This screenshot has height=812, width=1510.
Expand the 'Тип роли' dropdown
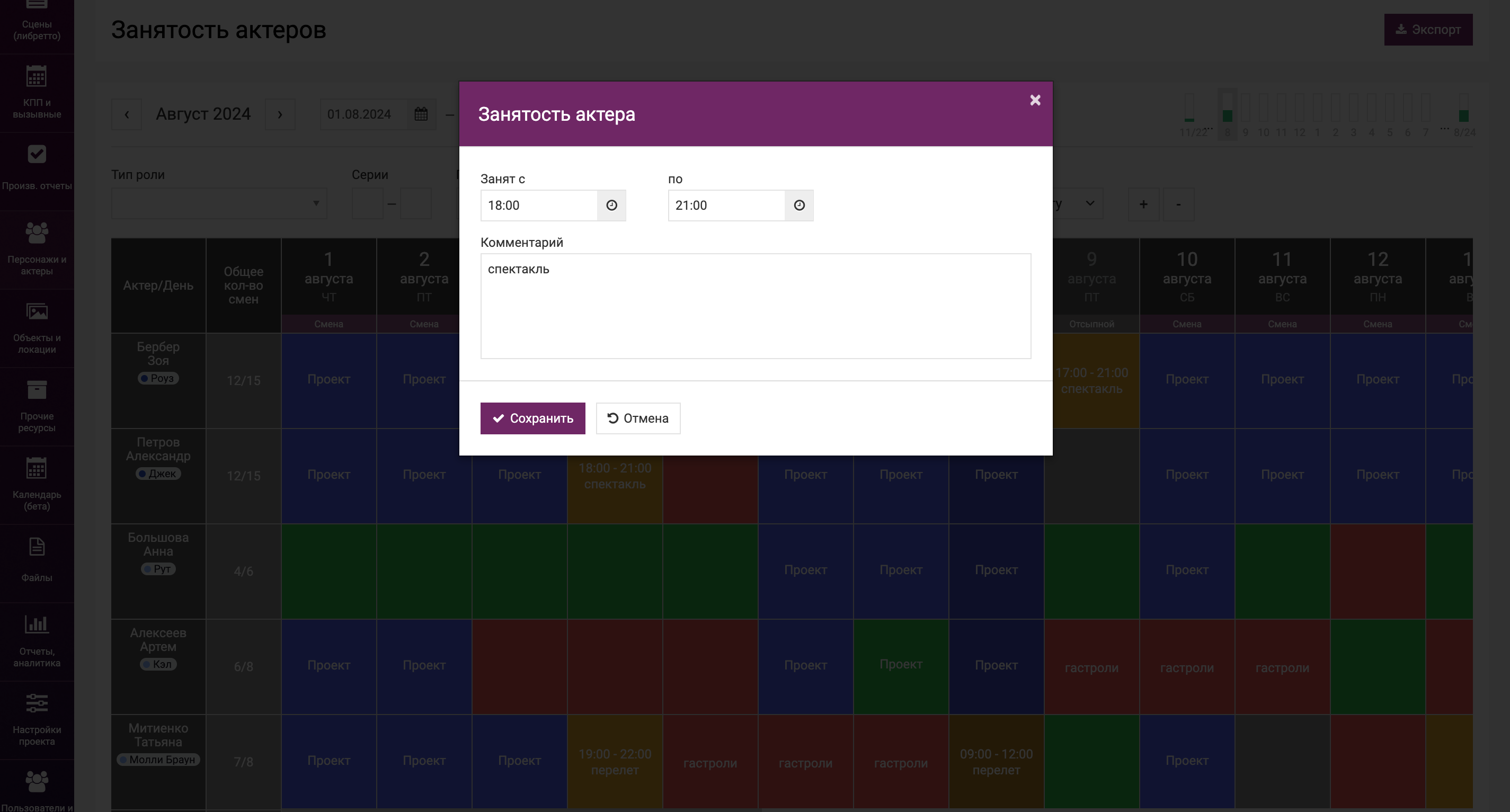(x=219, y=203)
